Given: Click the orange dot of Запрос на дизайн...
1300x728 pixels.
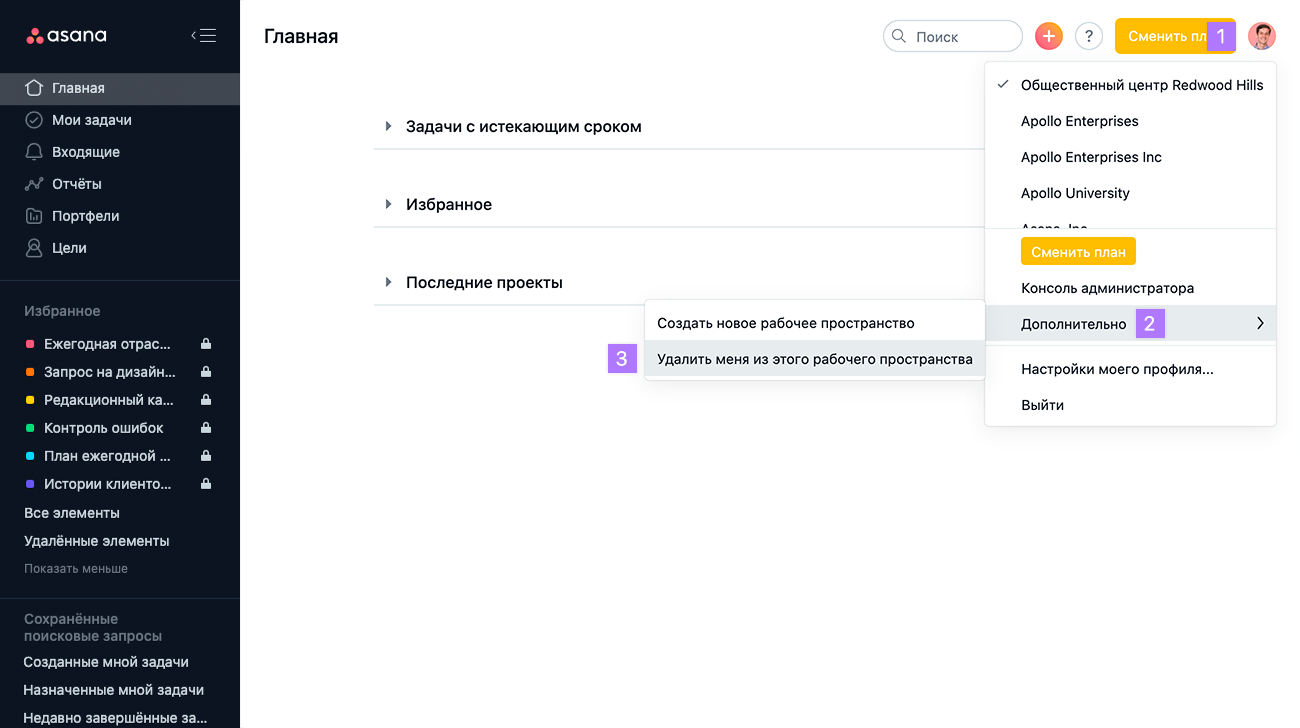Looking at the screenshot, I should (x=30, y=372).
